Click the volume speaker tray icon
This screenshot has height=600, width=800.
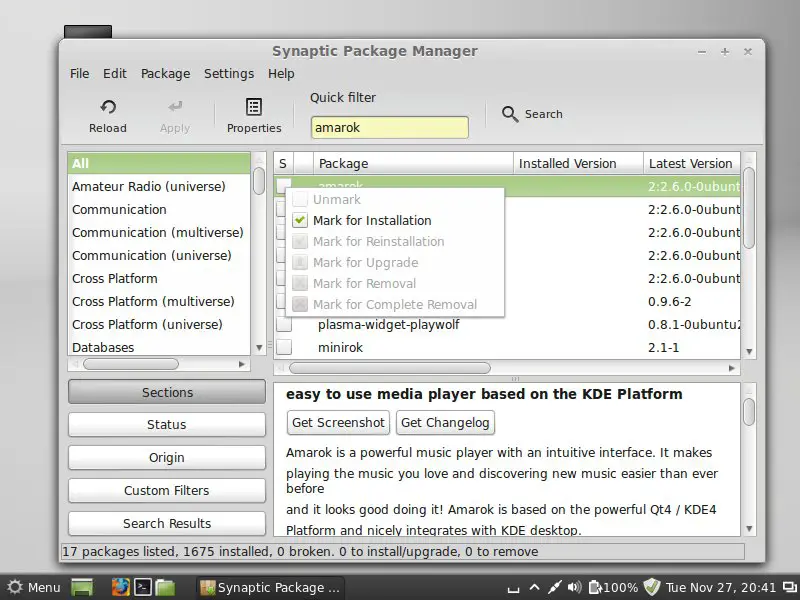tap(574, 587)
